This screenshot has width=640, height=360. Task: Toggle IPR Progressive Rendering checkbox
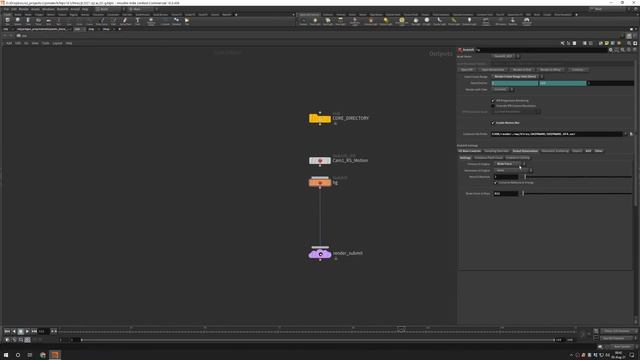[493, 100]
